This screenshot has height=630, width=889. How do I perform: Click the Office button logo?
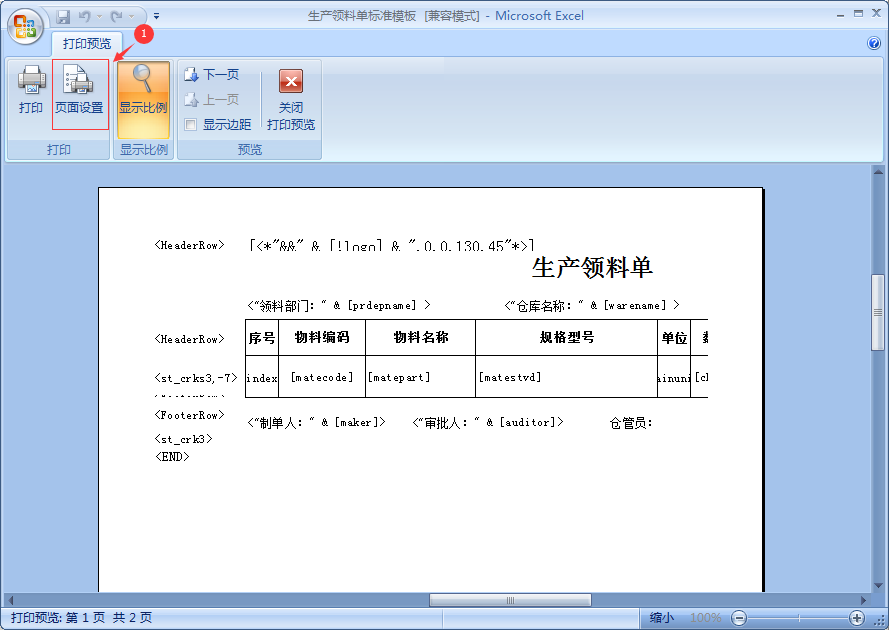[26, 26]
